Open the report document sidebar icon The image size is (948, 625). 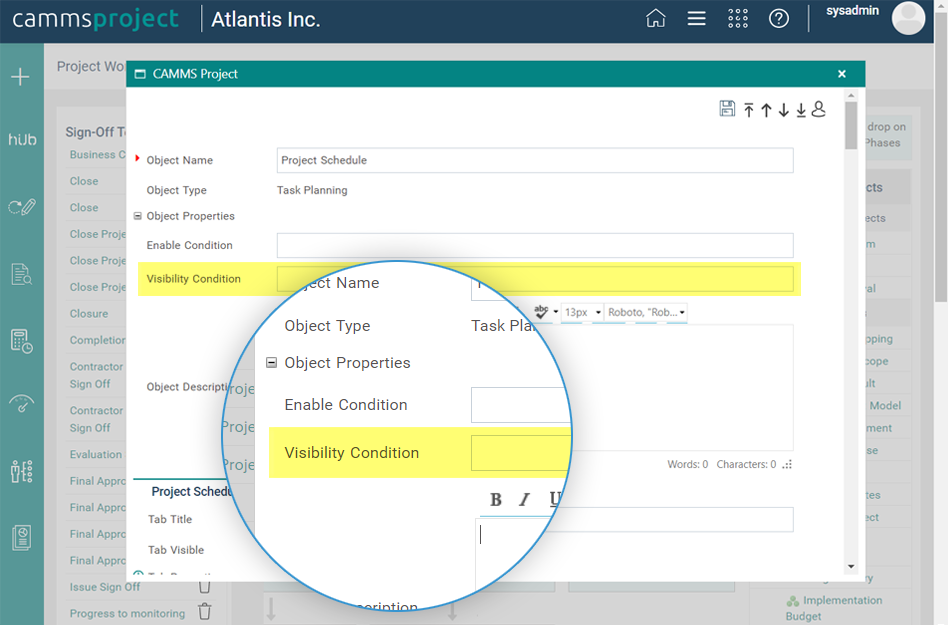[22, 538]
